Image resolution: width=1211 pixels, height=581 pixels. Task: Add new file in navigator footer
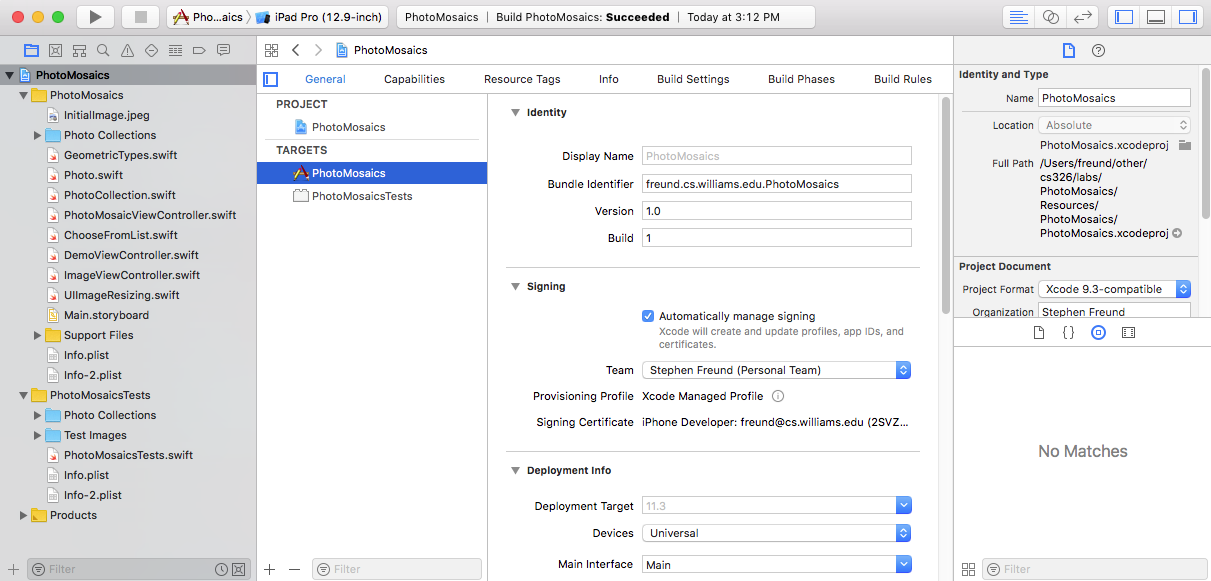click(x=13, y=569)
